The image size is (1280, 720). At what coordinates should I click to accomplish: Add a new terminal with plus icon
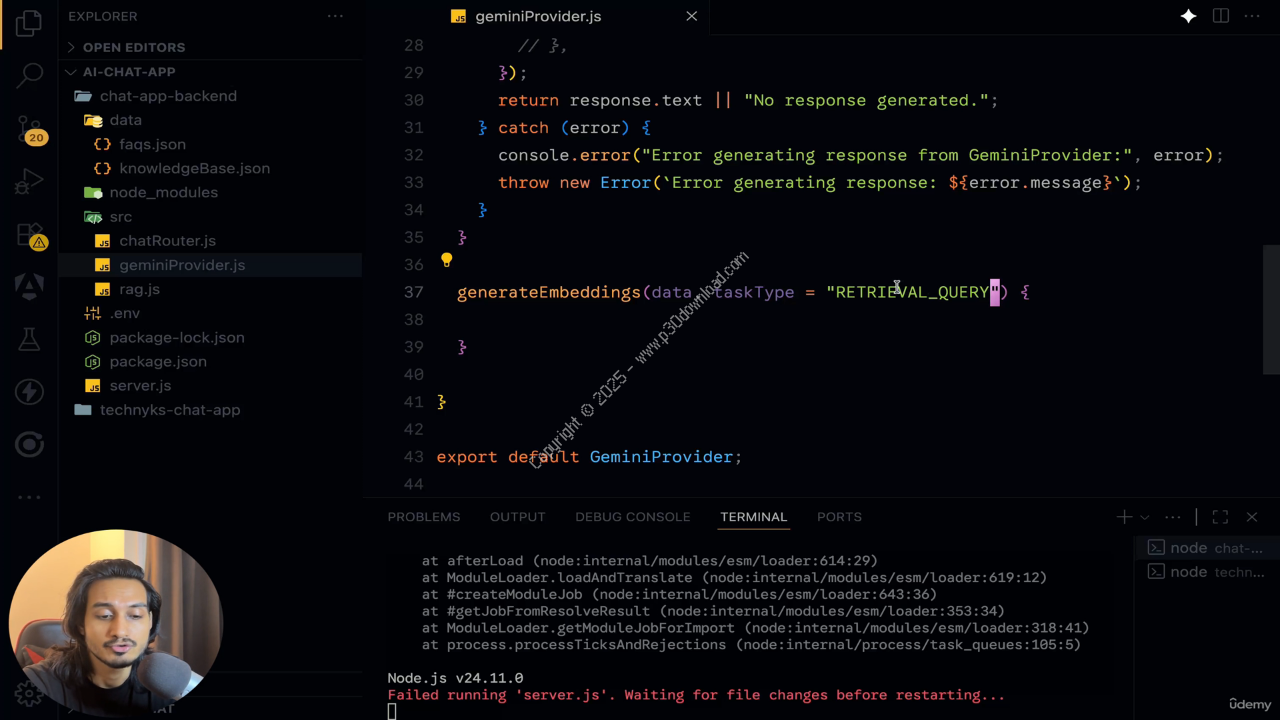click(1124, 517)
